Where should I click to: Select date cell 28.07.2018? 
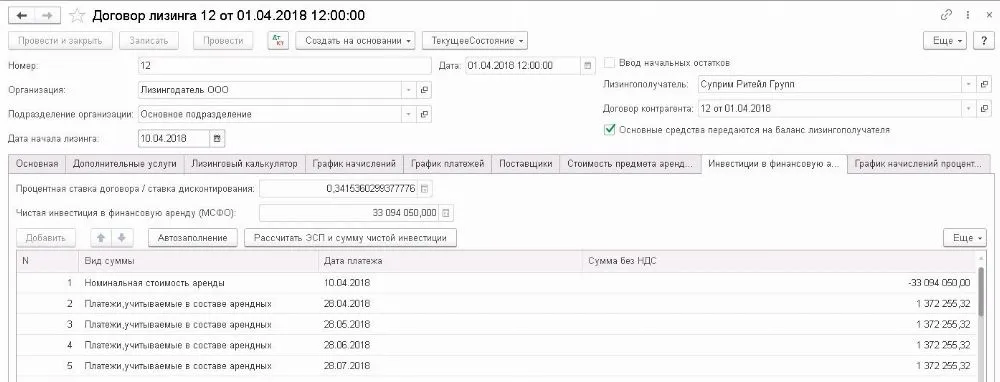point(450,365)
